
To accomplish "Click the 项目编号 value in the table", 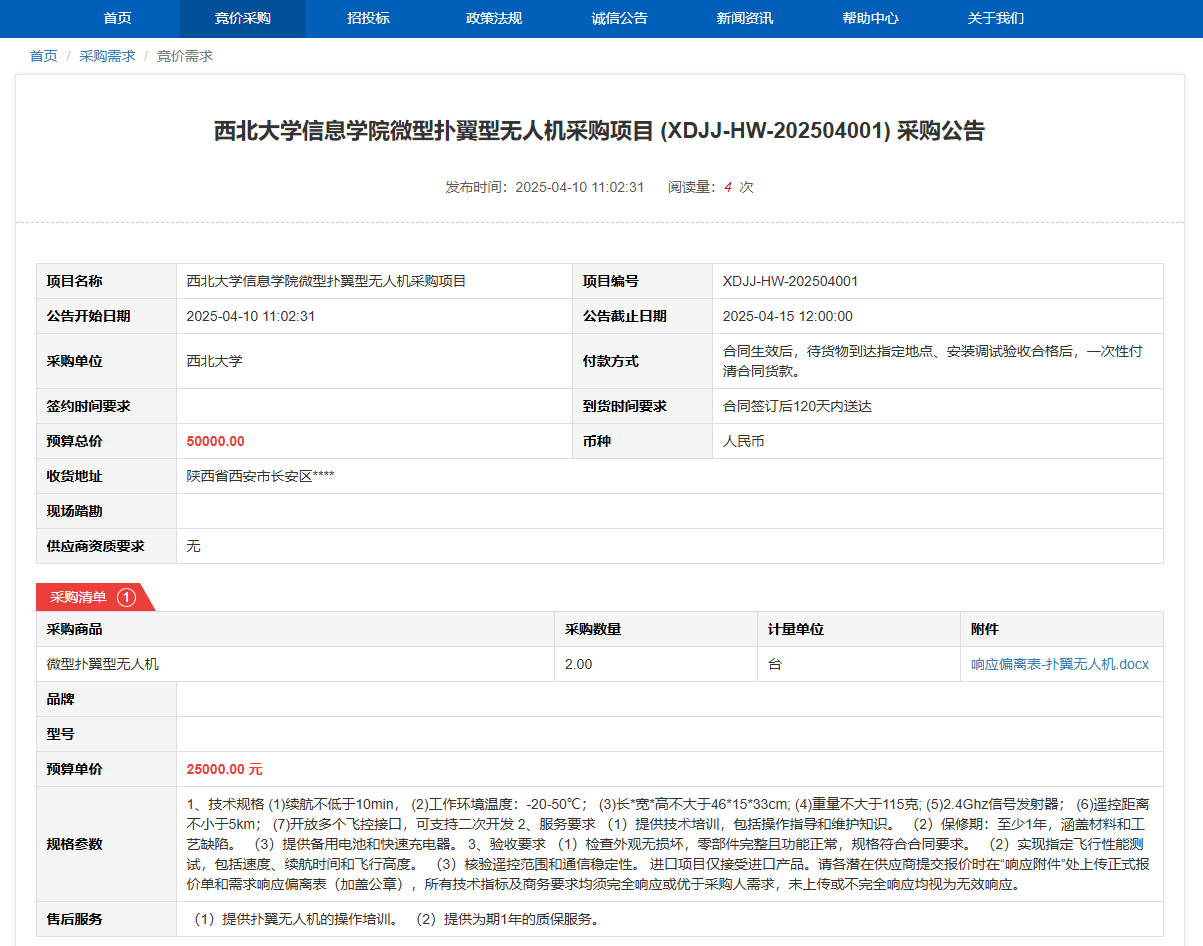I will (x=790, y=281).
